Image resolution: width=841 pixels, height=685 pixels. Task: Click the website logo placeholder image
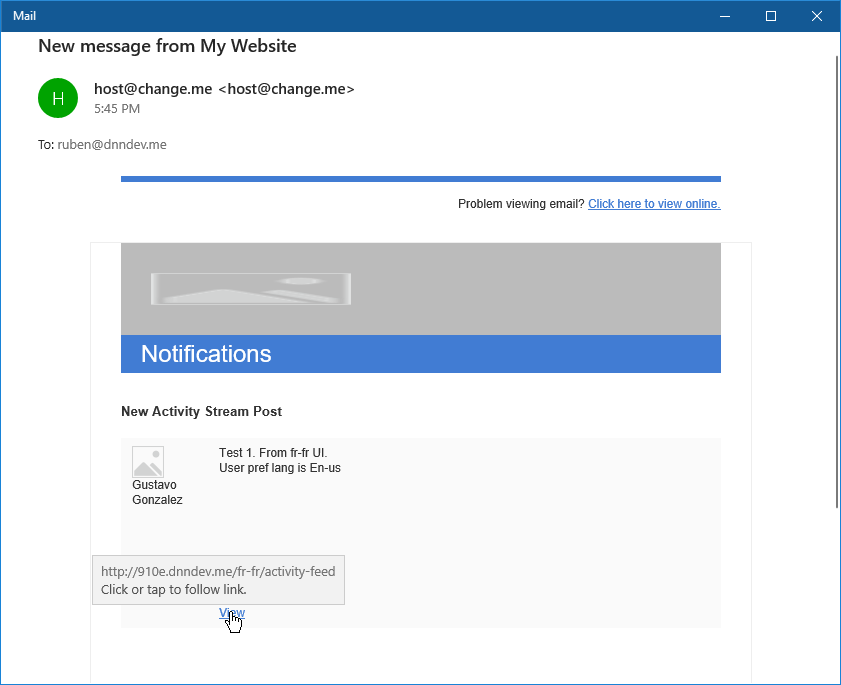tap(251, 289)
